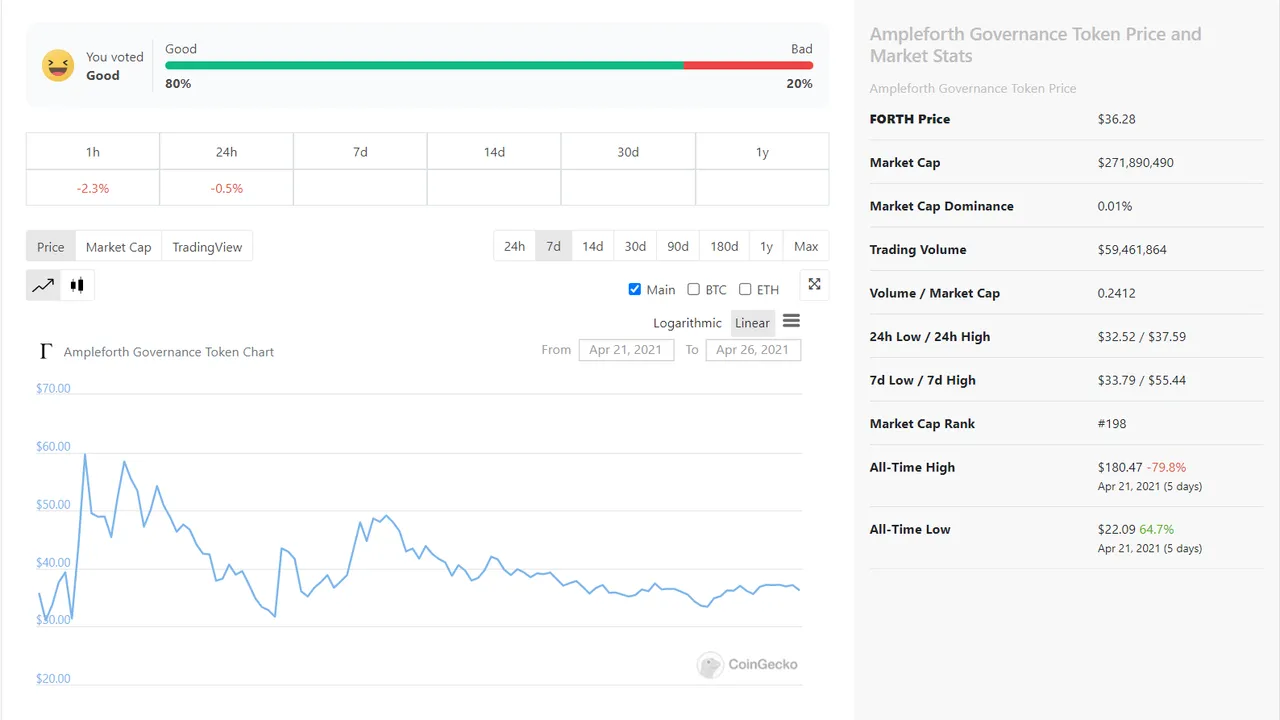Click the From date field Apr 21, 2021
Image resolution: width=1280 pixels, height=720 pixels.
pyautogui.click(x=626, y=350)
